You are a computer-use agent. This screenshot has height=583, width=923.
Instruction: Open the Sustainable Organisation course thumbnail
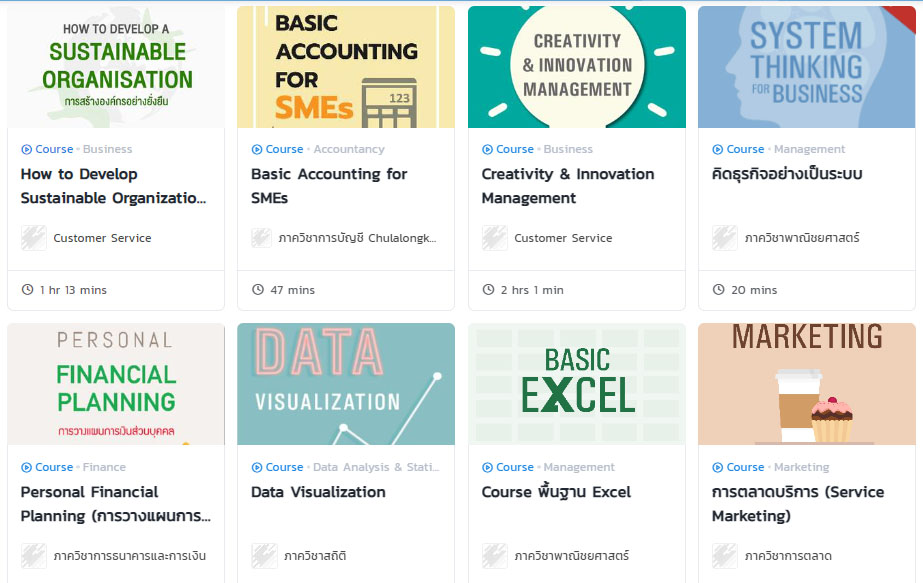point(116,67)
